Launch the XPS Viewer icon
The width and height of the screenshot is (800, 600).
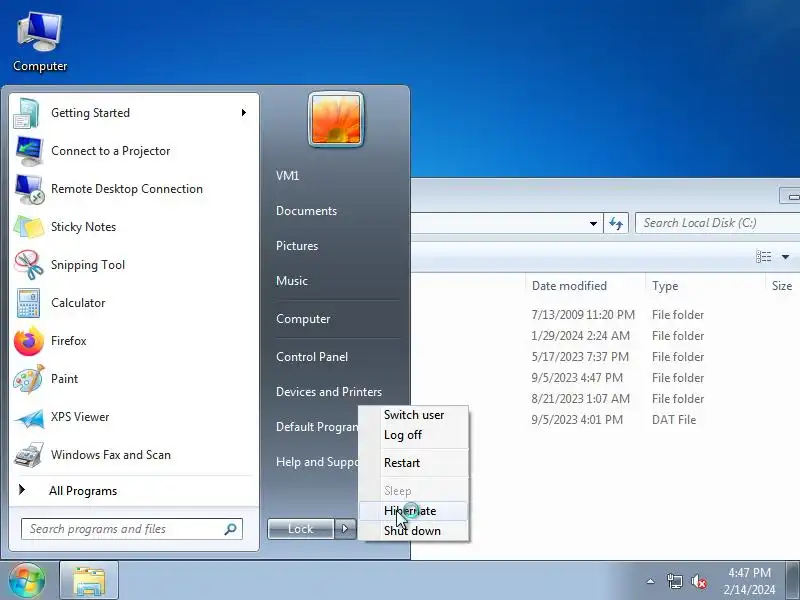pyautogui.click(x=29, y=417)
